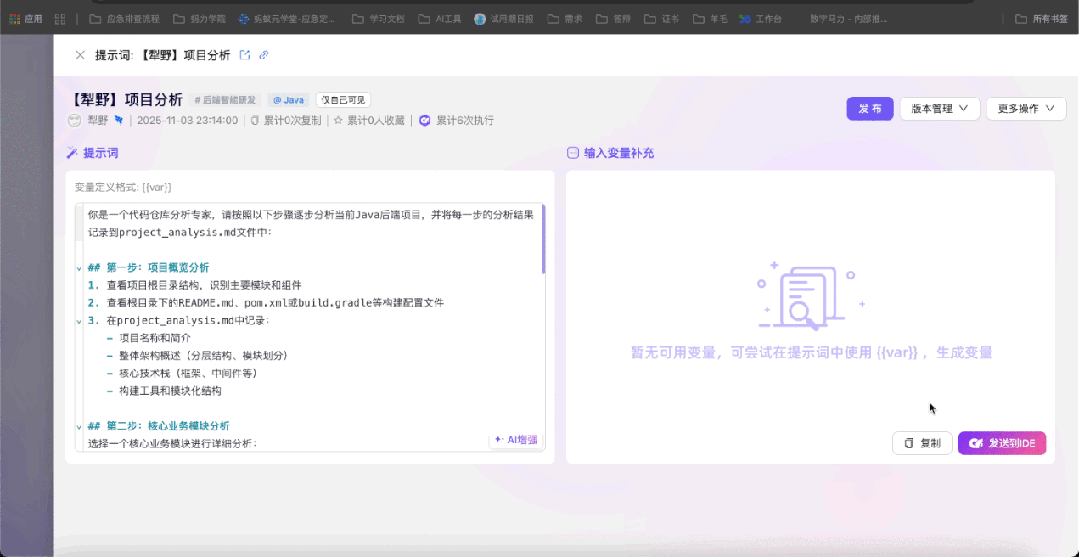Expand the 更多操作 dropdown menu
Screen dimensions: 1079x557
pos(1025,109)
